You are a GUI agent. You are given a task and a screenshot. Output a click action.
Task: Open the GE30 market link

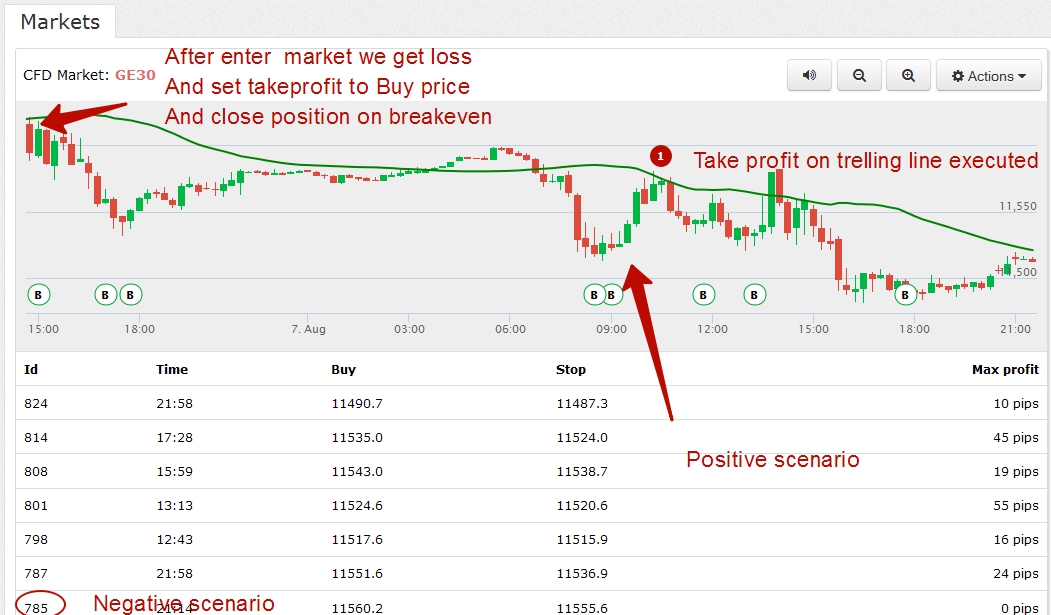(x=135, y=74)
